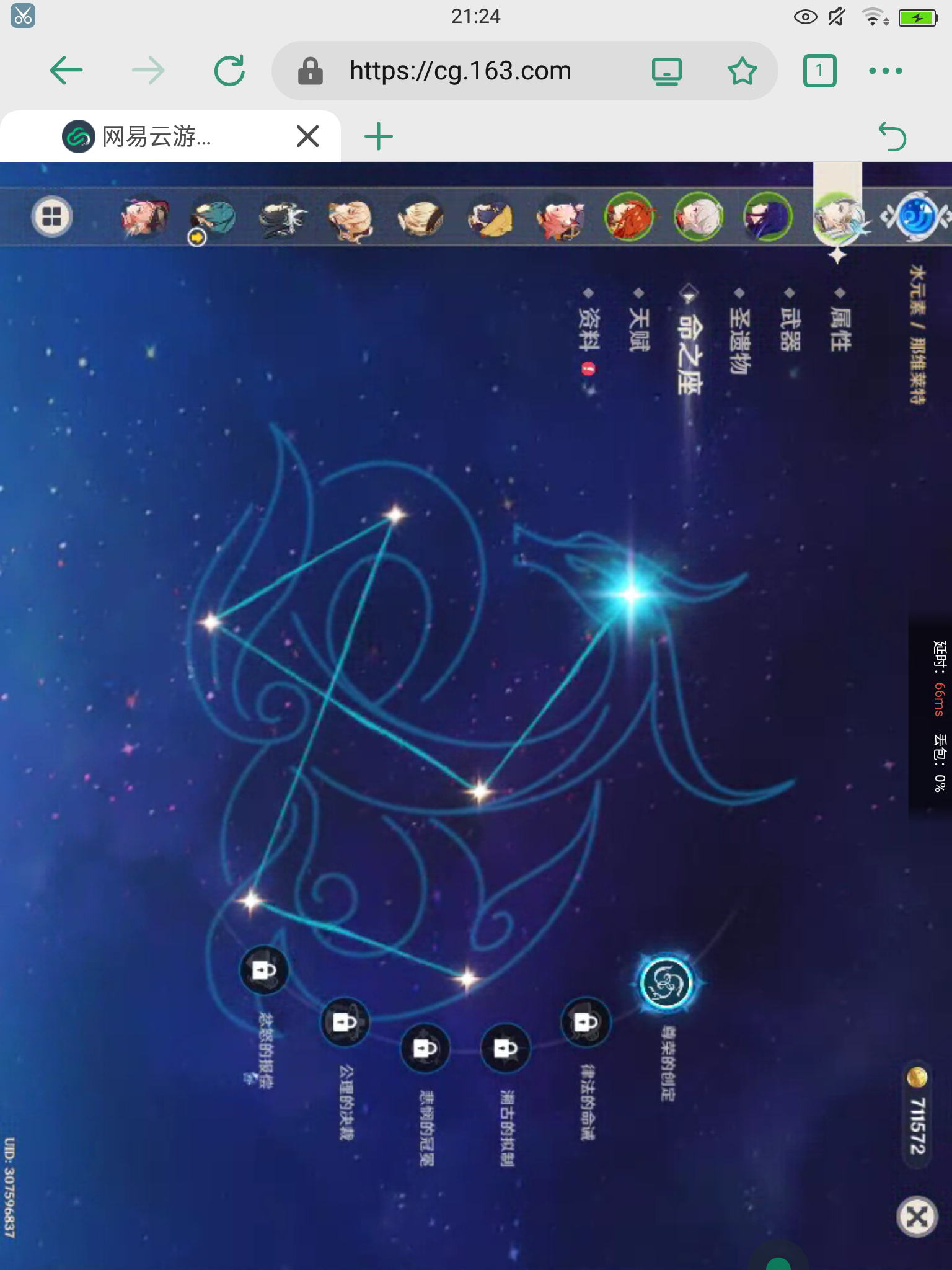Select the 网易云游 browser tab
The height and width of the screenshot is (1270, 952).
(x=170, y=136)
